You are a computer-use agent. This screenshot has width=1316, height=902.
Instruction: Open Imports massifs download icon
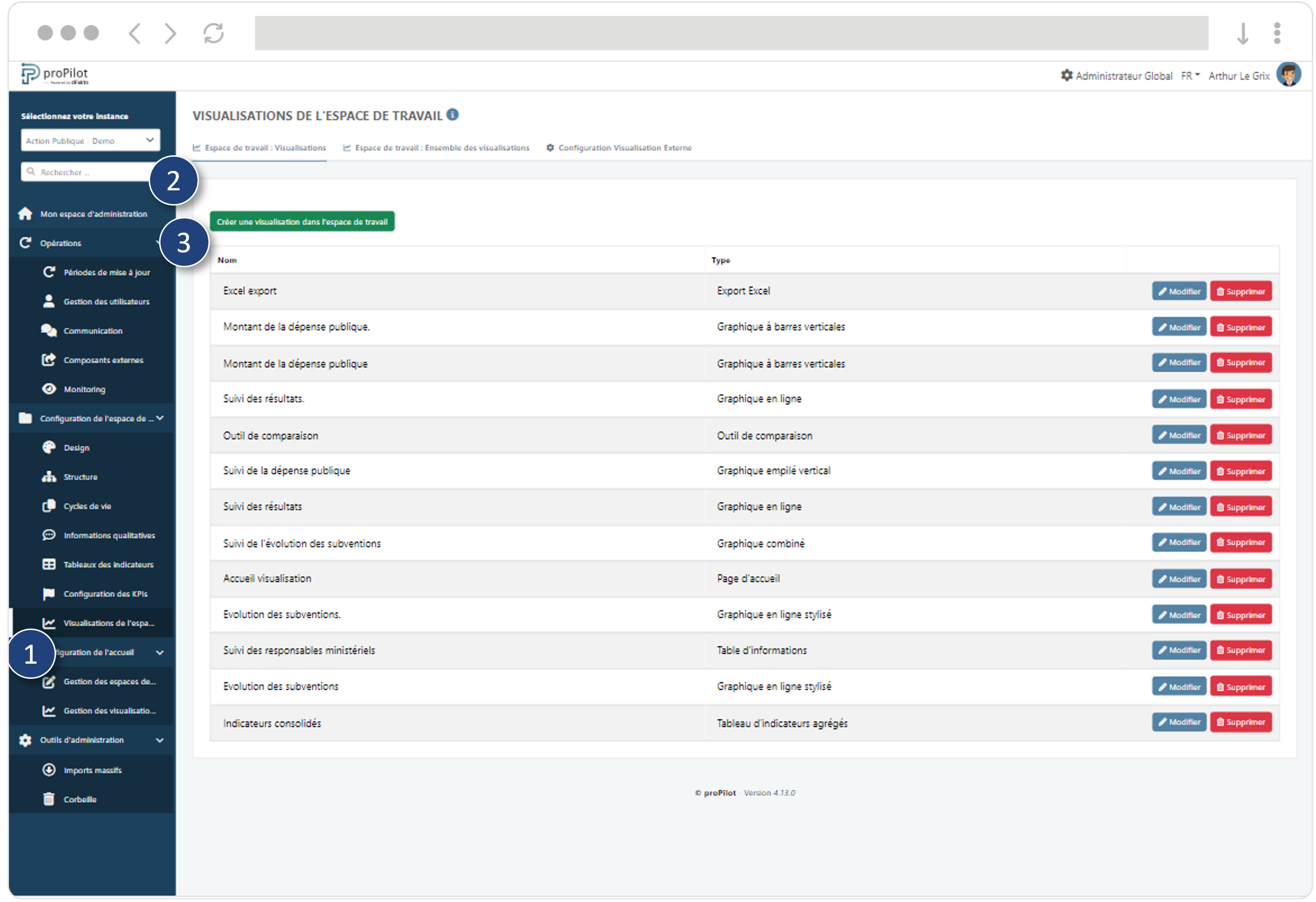click(49, 770)
